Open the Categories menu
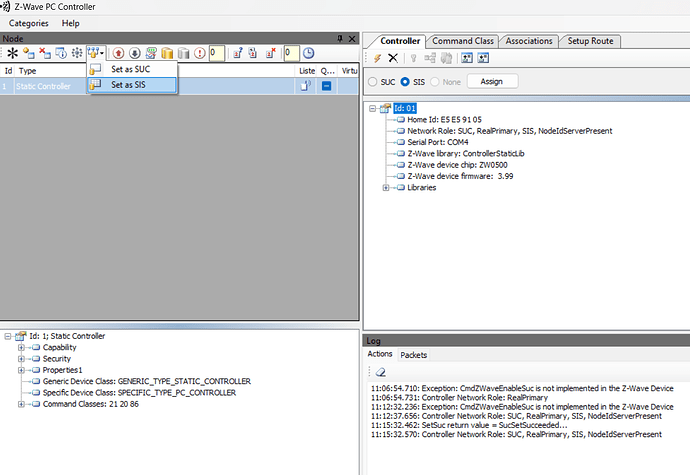Viewport: 690px width, 475px height. [x=29, y=23]
